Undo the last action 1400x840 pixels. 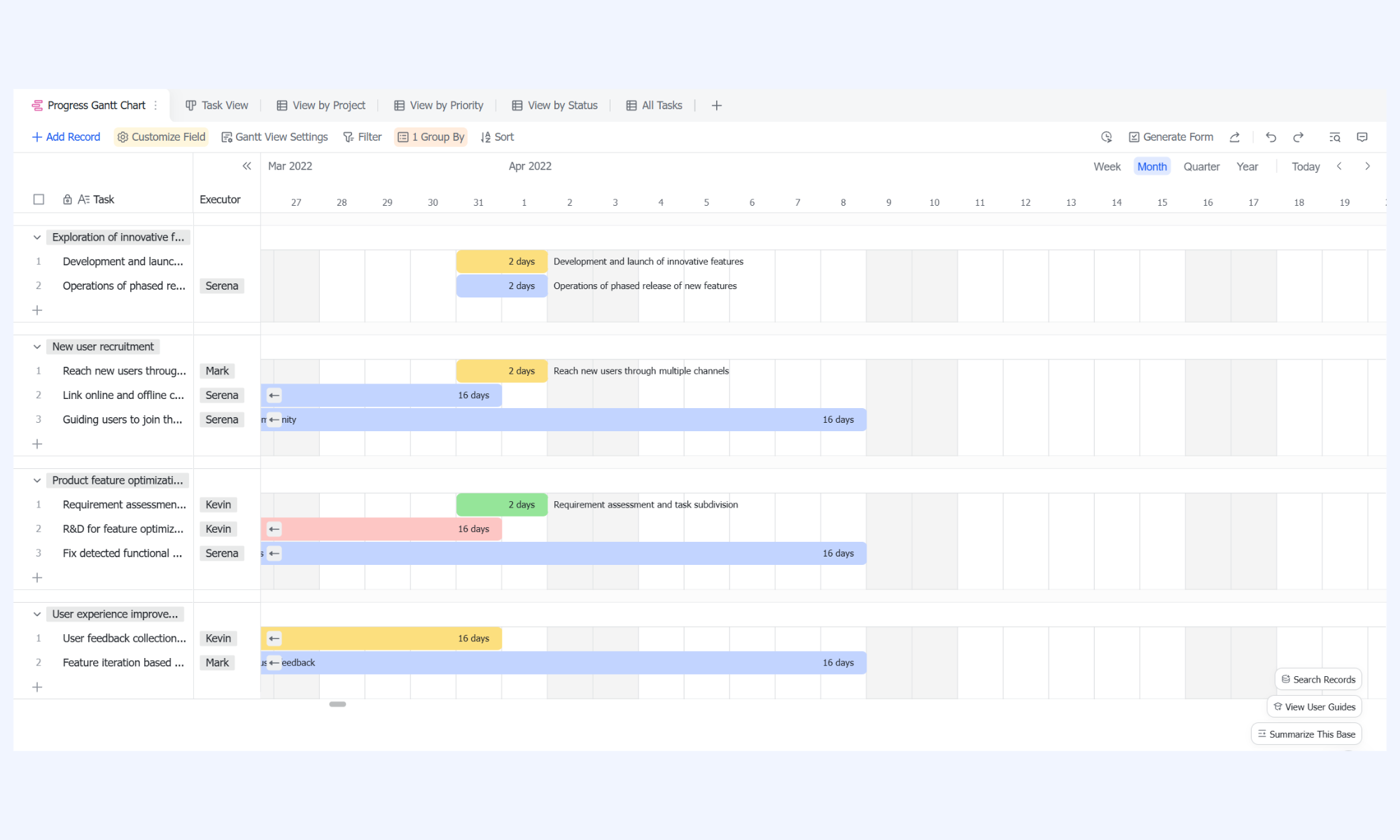point(1271,137)
